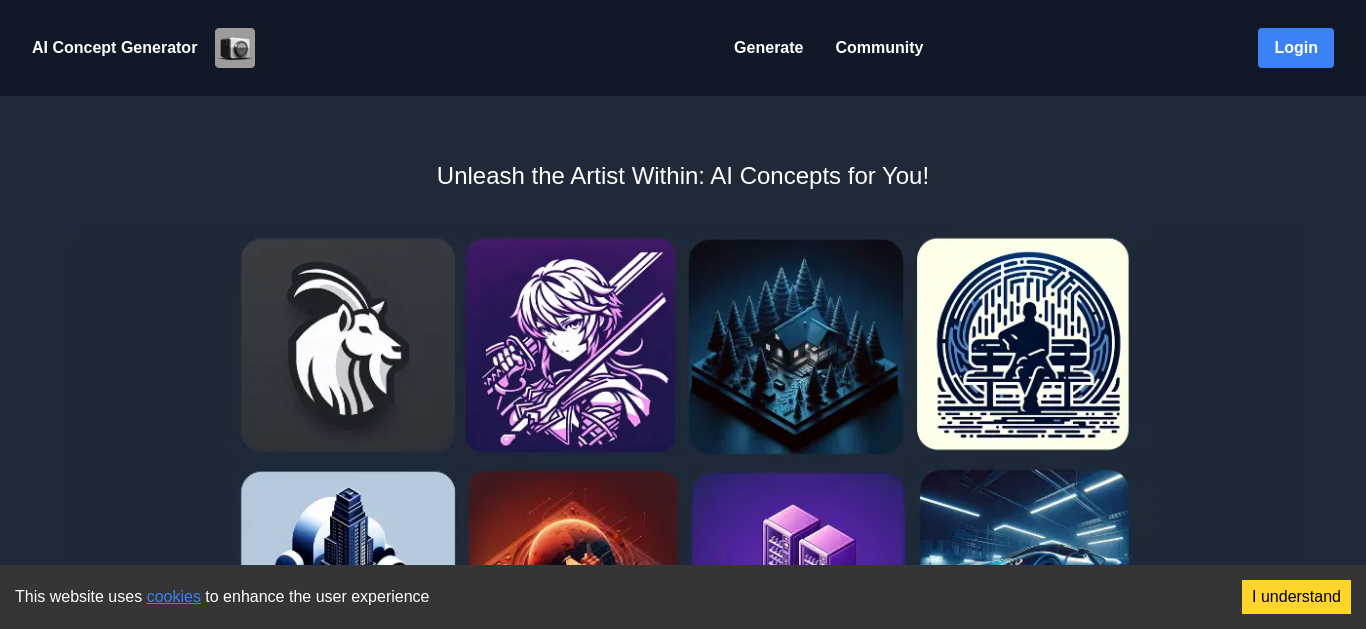
Task: Dismiss cookie notice with I understand
Action: [1296, 597]
